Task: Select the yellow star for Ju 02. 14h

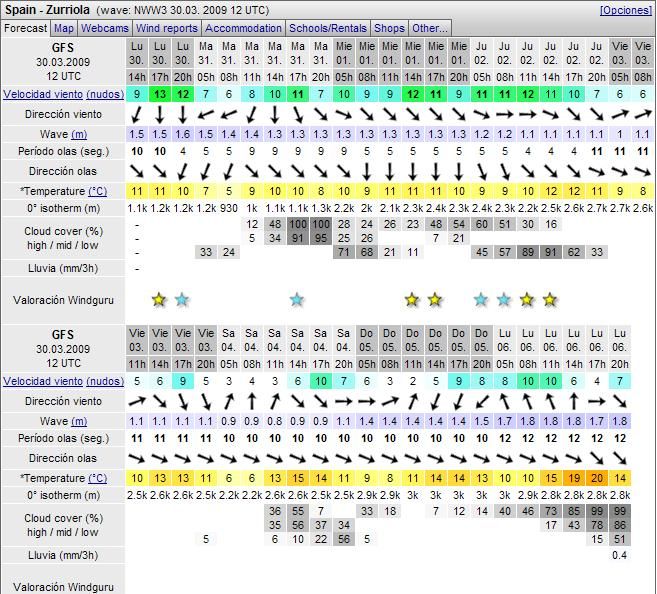Action: tap(550, 300)
